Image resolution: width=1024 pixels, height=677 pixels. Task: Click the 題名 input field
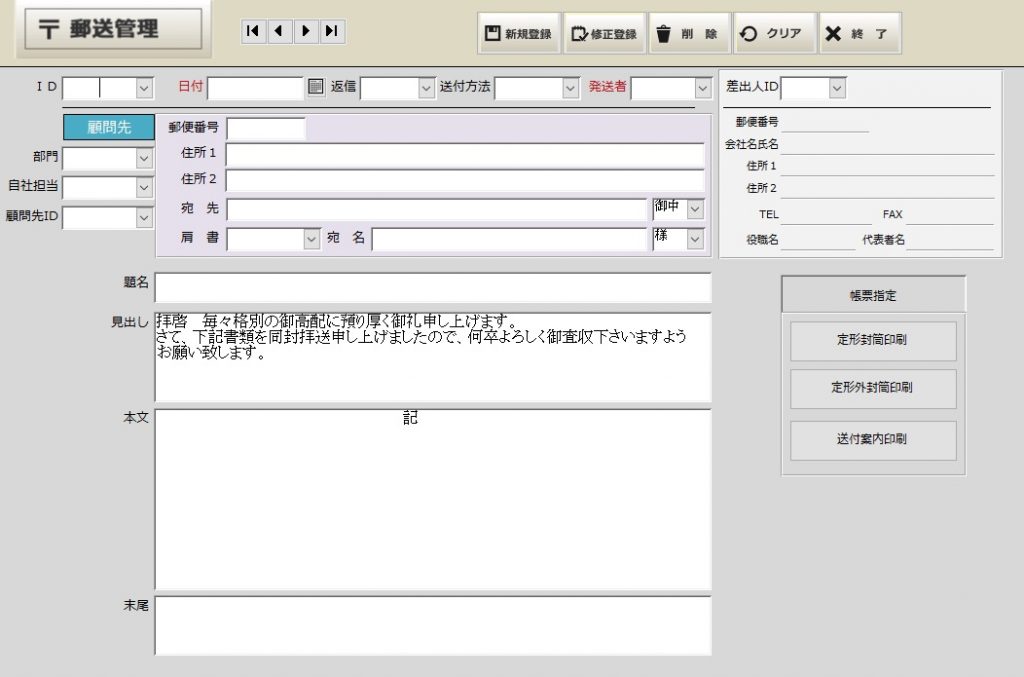point(432,288)
